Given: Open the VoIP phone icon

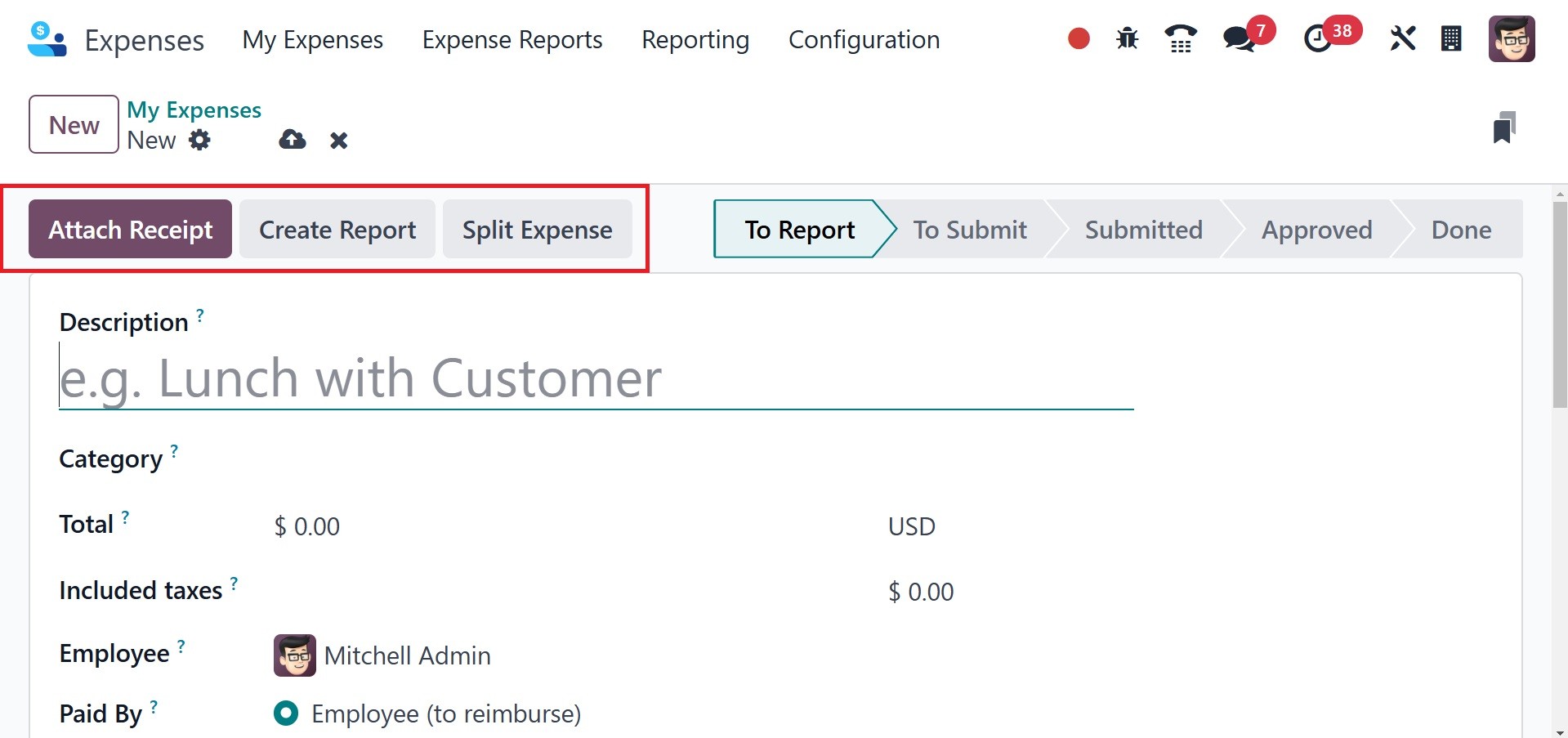Looking at the screenshot, I should click(1180, 38).
